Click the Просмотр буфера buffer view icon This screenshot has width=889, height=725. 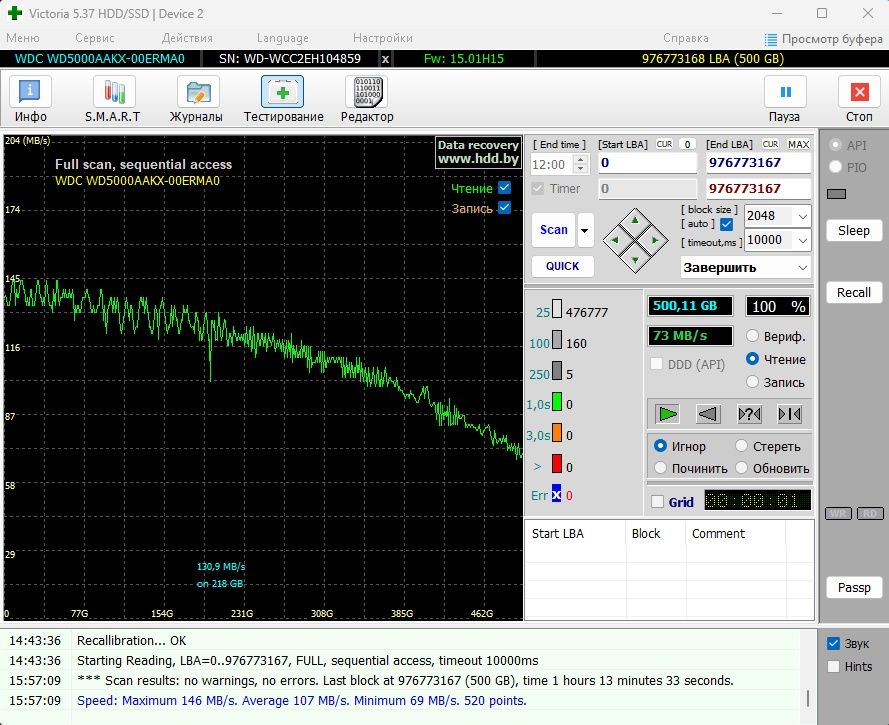[771, 39]
